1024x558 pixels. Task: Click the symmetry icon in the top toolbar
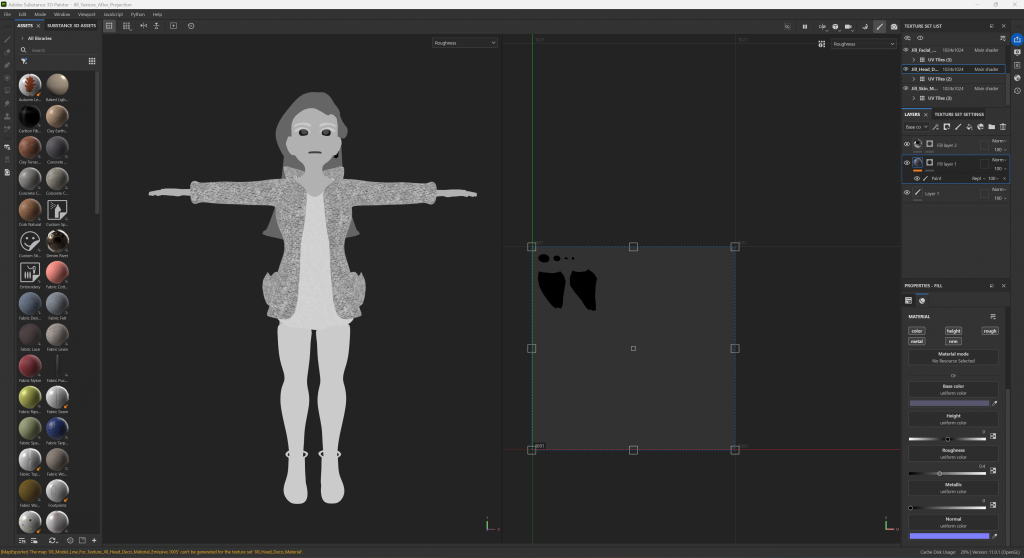pos(143,26)
